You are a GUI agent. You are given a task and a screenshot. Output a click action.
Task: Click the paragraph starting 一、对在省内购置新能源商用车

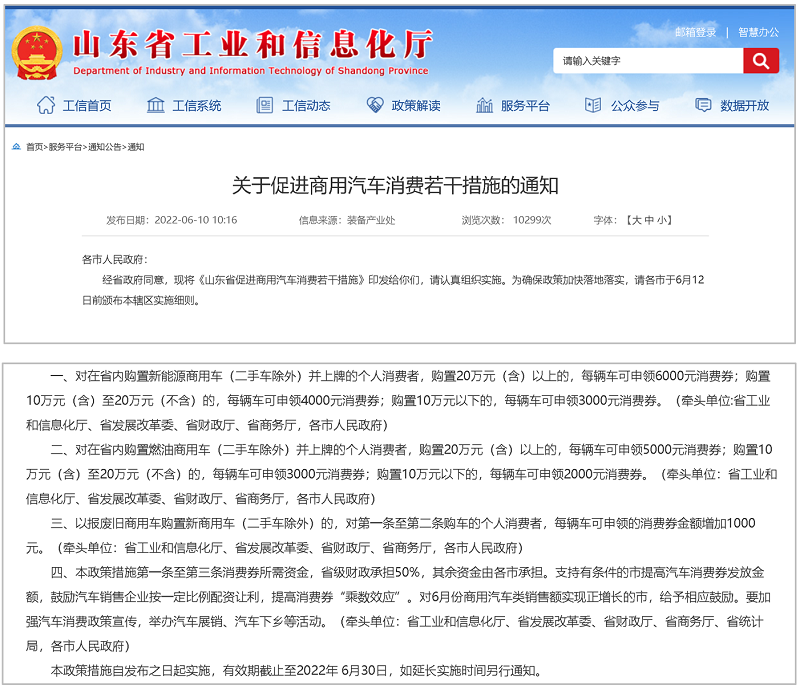point(398,401)
